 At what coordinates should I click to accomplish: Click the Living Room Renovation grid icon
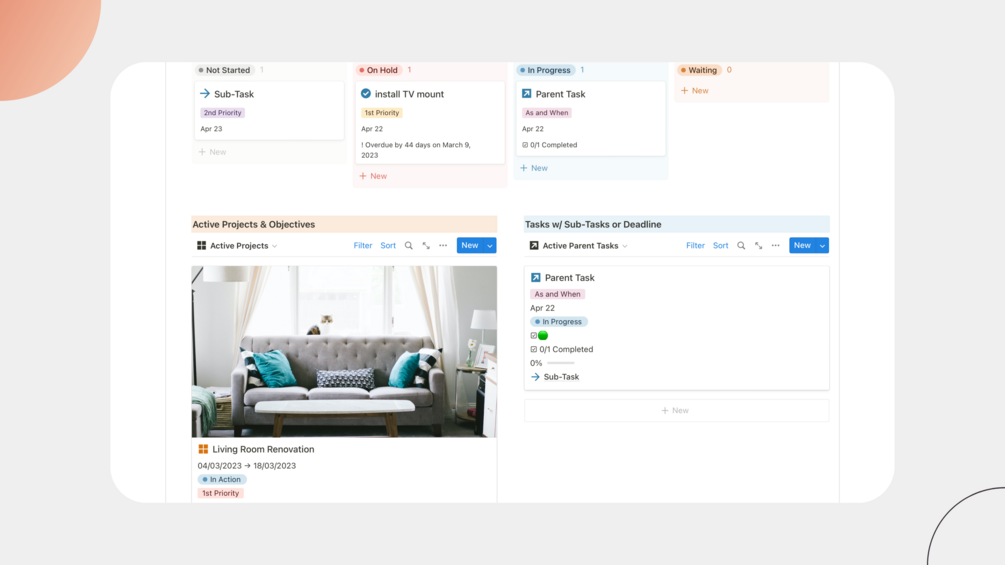point(203,449)
